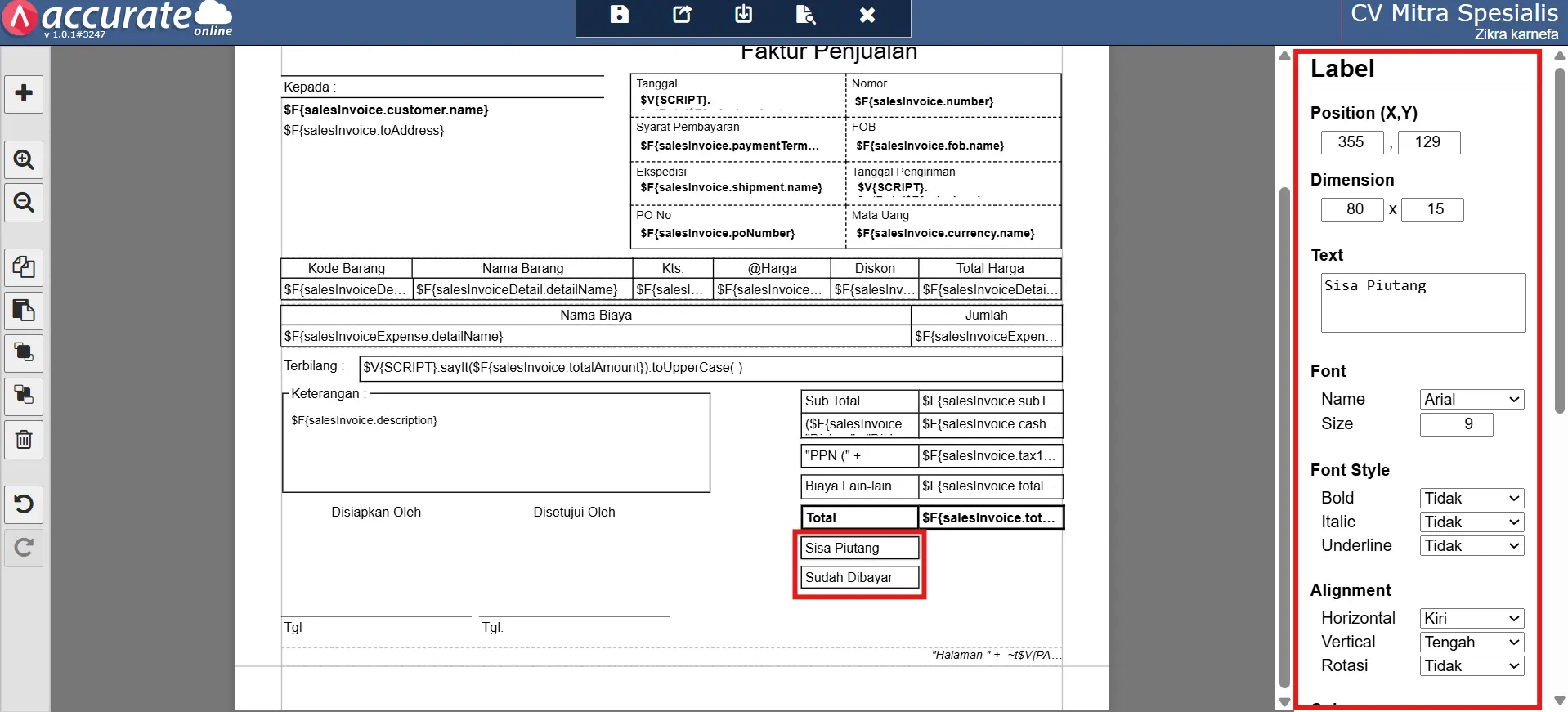
Task: Expand the Italic dropdown
Action: pos(1472,522)
